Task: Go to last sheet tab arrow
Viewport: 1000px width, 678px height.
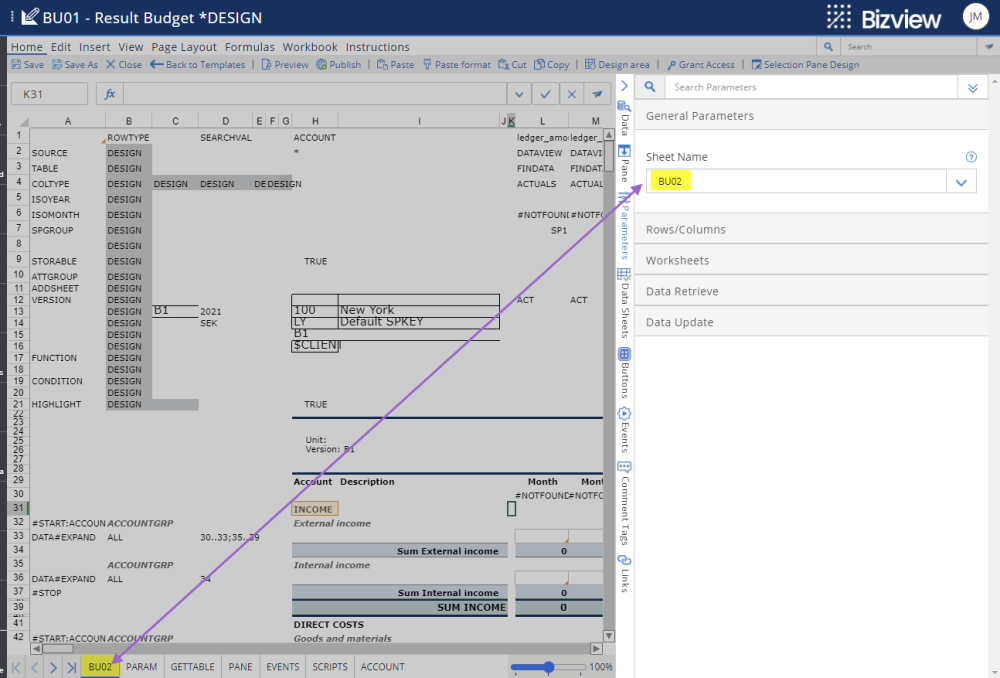Action: [71, 668]
